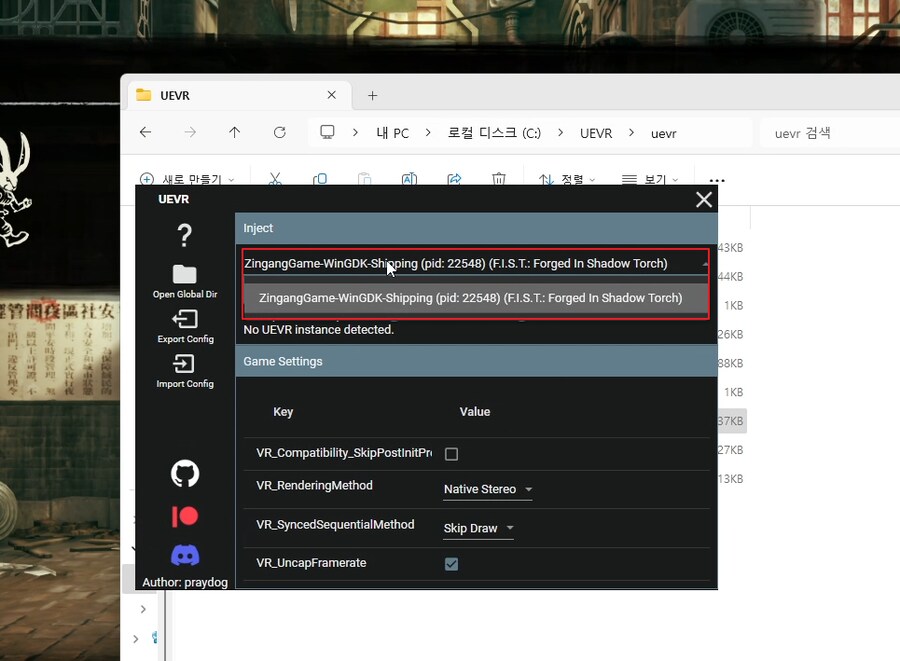Select ZingangGame-WinGDK-Shipping from the dropdown list
This screenshot has height=661, width=900.
[470, 298]
